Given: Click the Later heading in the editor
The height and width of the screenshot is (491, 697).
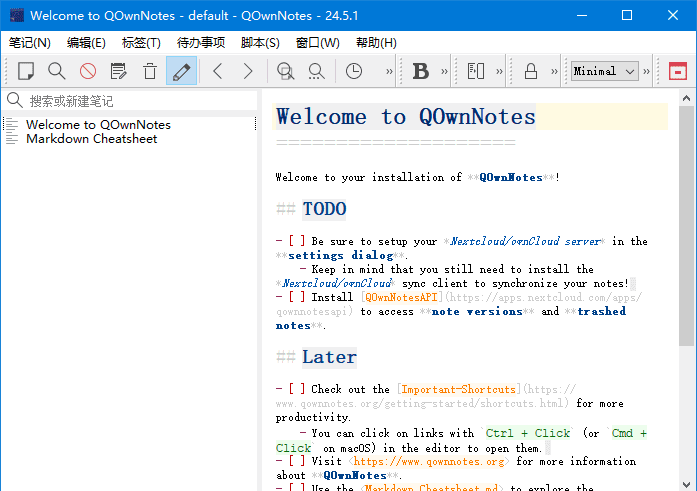Looking at the screenshot, I should pyautogui.click(x=329, y=357).
